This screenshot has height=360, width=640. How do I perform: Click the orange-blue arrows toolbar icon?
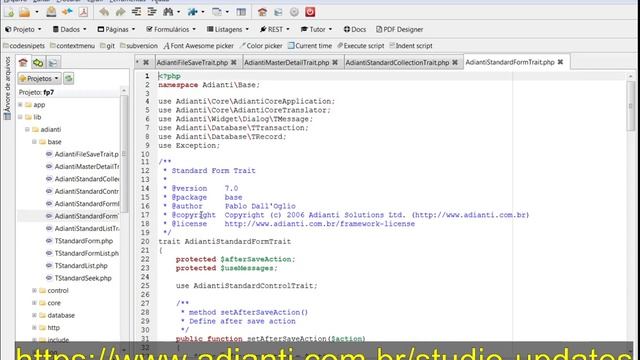67,12
